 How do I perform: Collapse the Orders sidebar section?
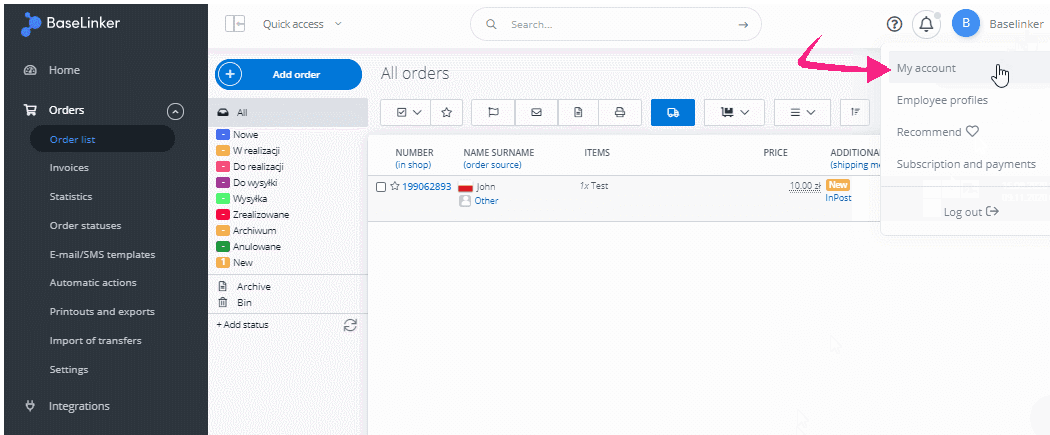pyautogui.click(x=175, y=111)
